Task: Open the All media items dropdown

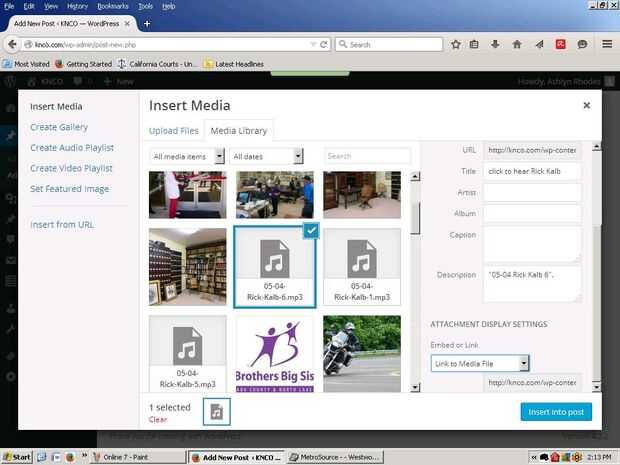Action: (x=187, y=156)
